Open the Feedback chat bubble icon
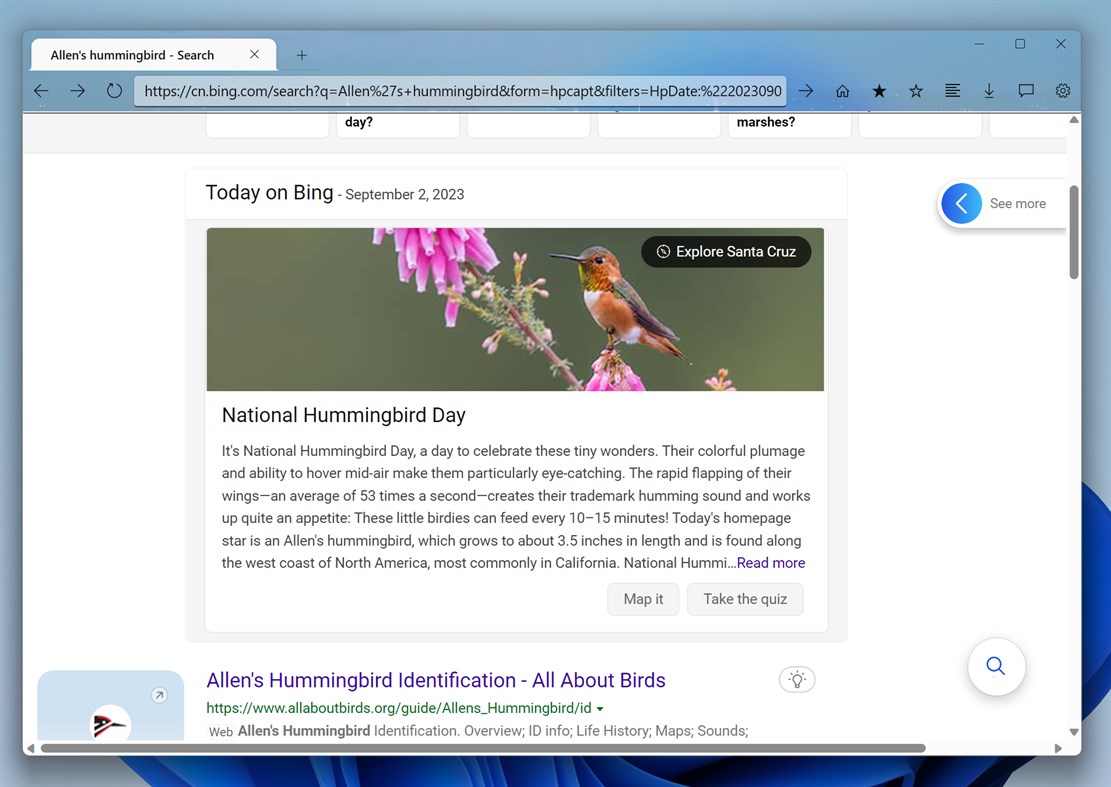This screenshot has height=787, width=1111. (1026, 90)
